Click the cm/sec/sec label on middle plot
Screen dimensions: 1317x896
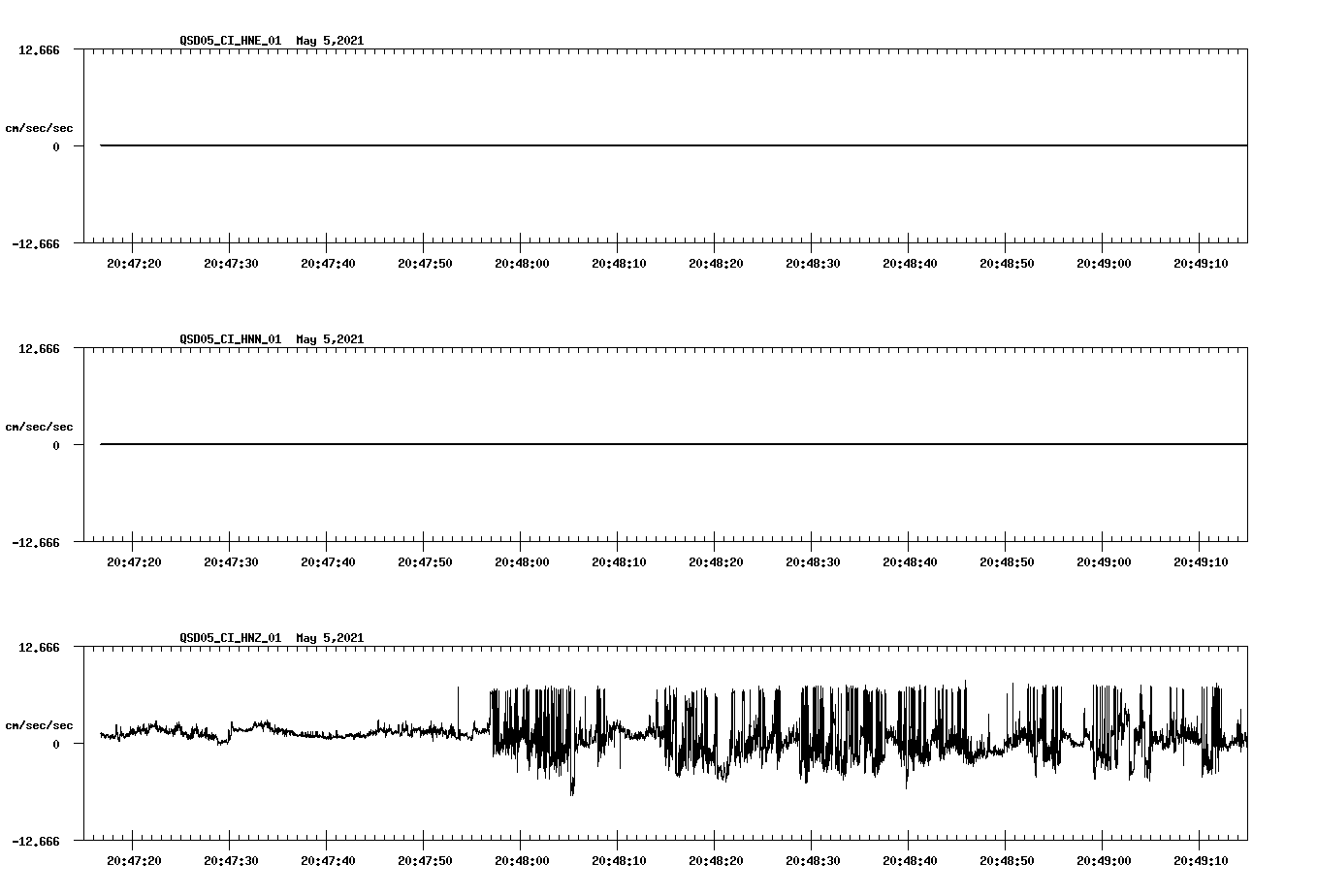(x=40, y=426)
